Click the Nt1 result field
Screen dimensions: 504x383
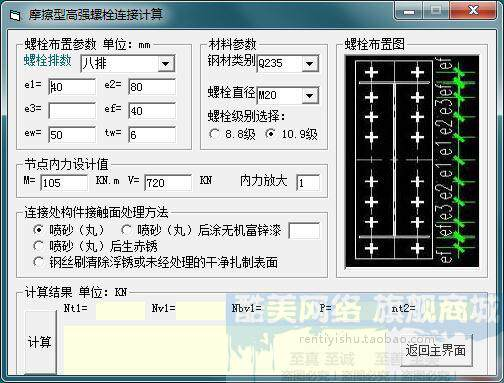click(120, 311)
